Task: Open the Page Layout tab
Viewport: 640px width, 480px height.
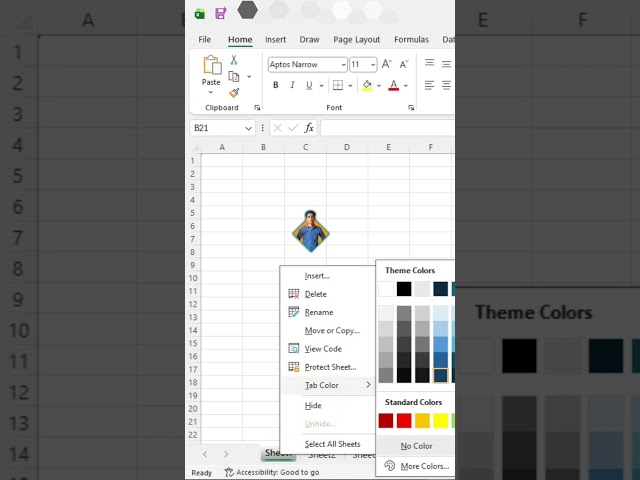Action: tap(356, 40)
